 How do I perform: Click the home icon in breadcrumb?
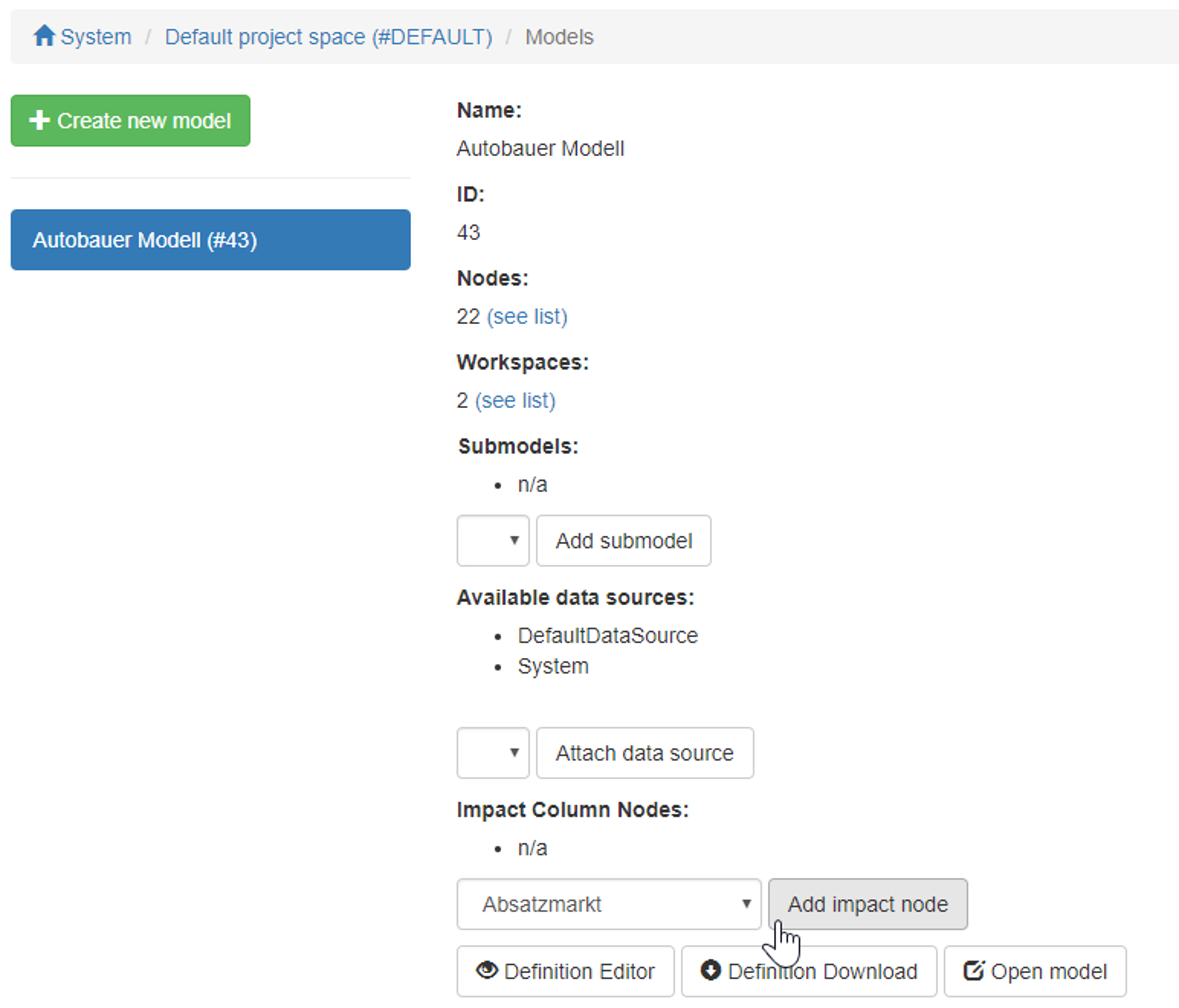click(44, 36)
